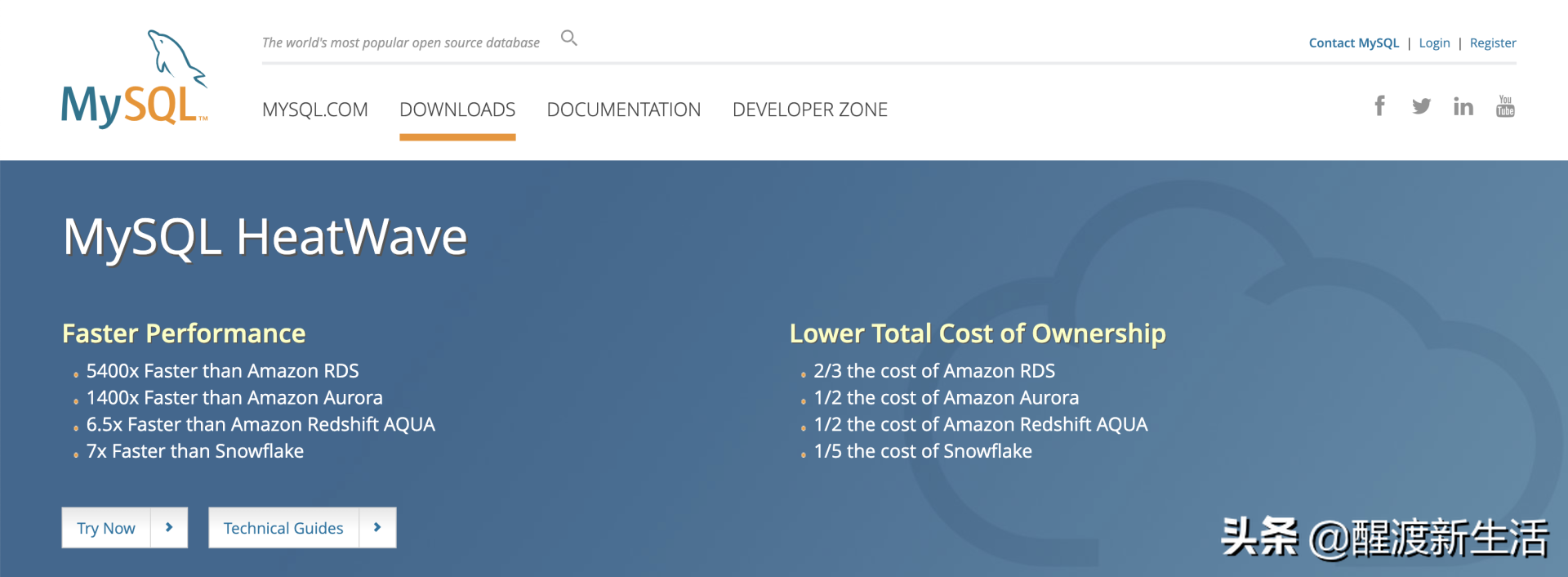
Task: Click the Faster Performance heading
Action: tap(184, 333)
